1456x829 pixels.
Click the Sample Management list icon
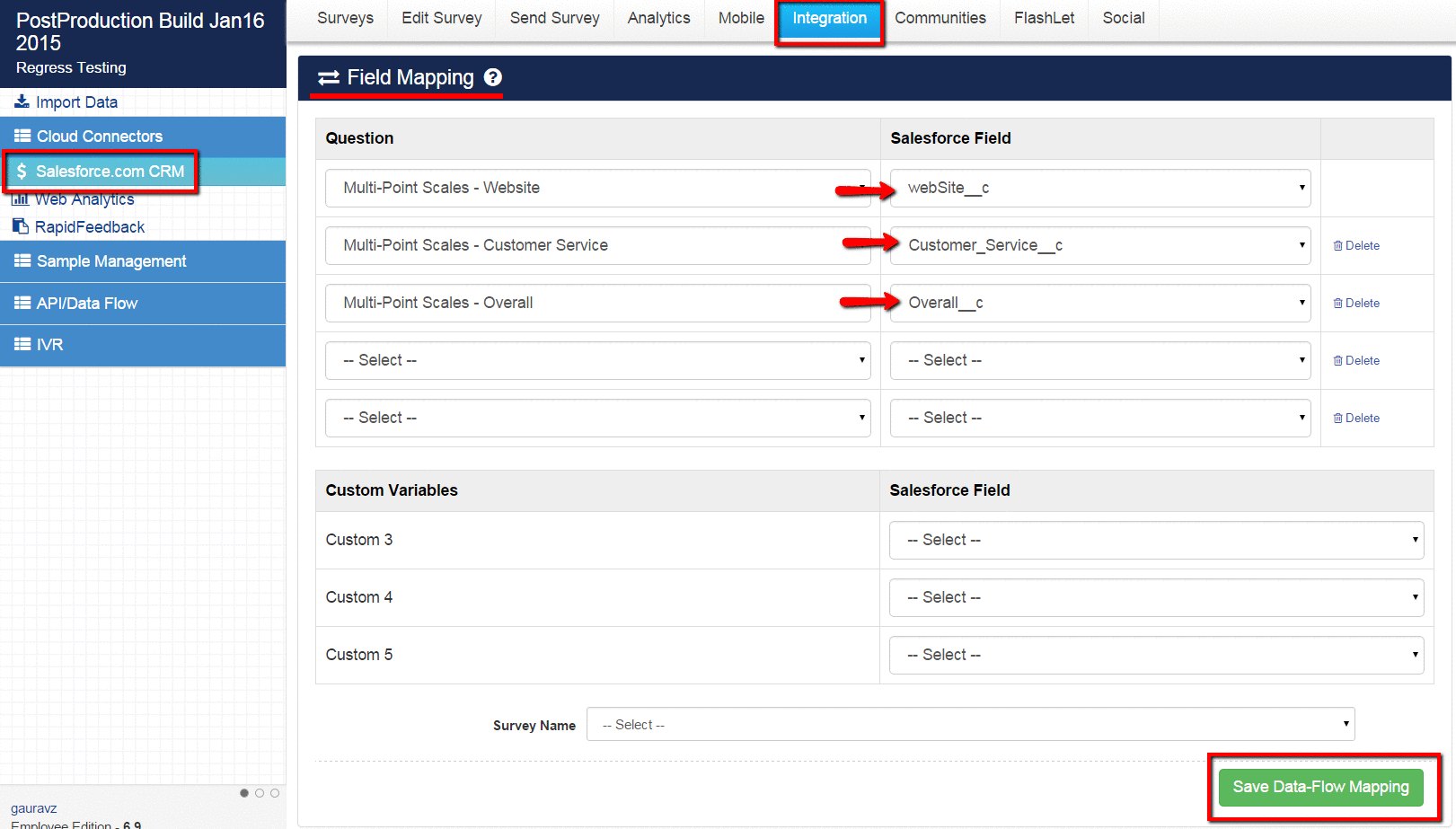pyautogui.click(x=22, y=260)
